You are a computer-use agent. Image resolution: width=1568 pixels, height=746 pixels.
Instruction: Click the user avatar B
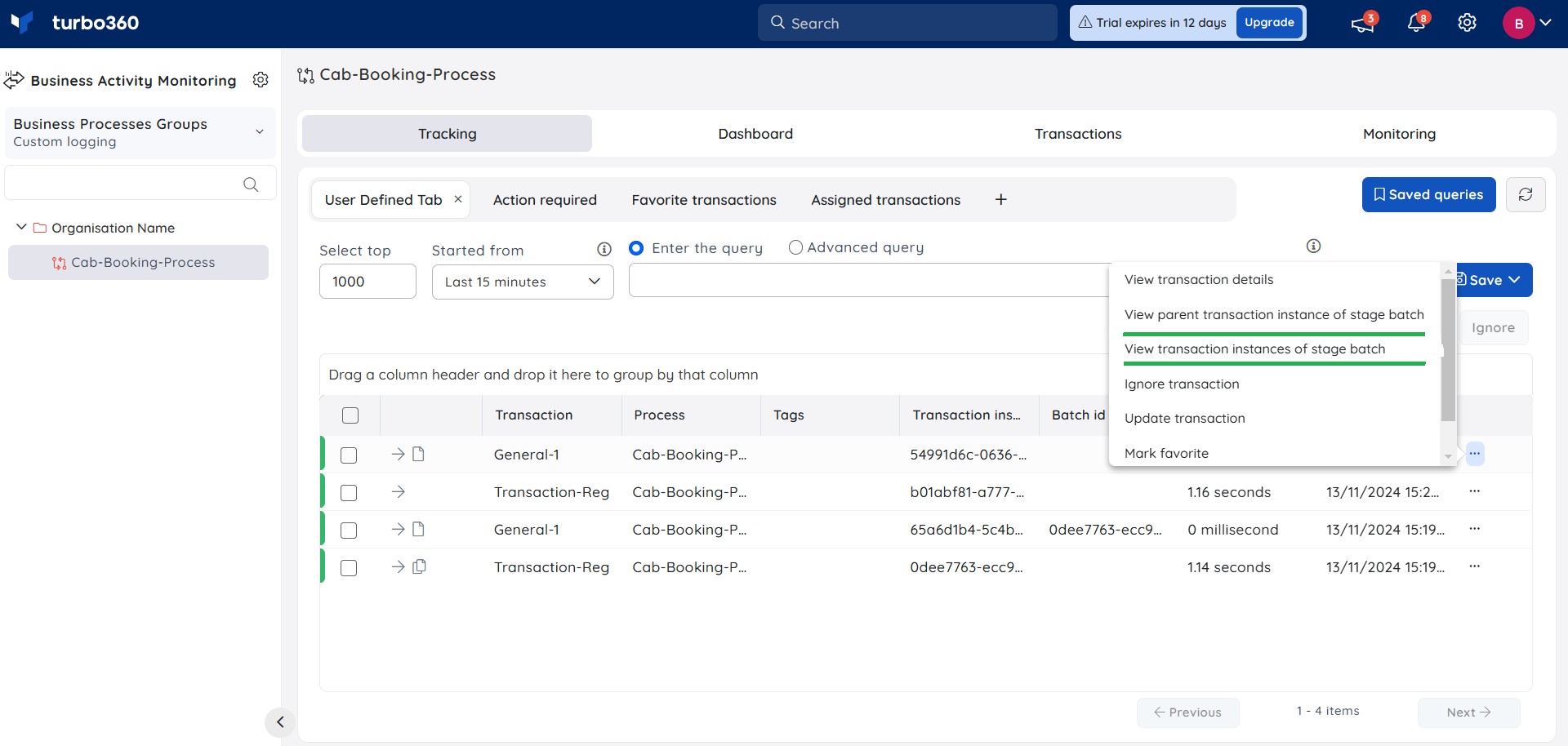pos(1518,23)
